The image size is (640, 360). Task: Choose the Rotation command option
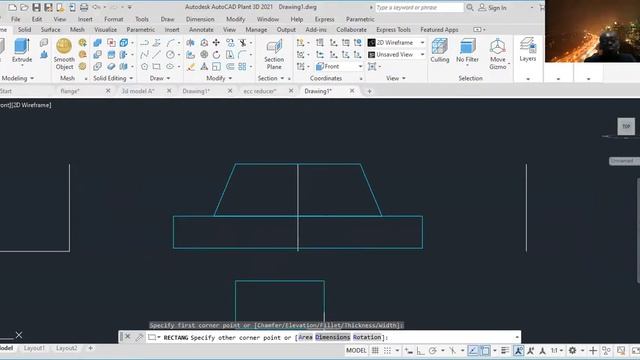pyautogui.click(x=367, y=337)
